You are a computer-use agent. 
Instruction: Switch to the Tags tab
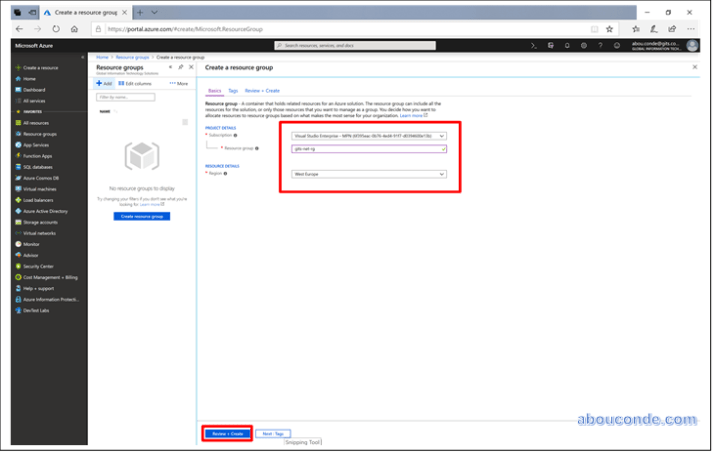(x=232, y=90)
